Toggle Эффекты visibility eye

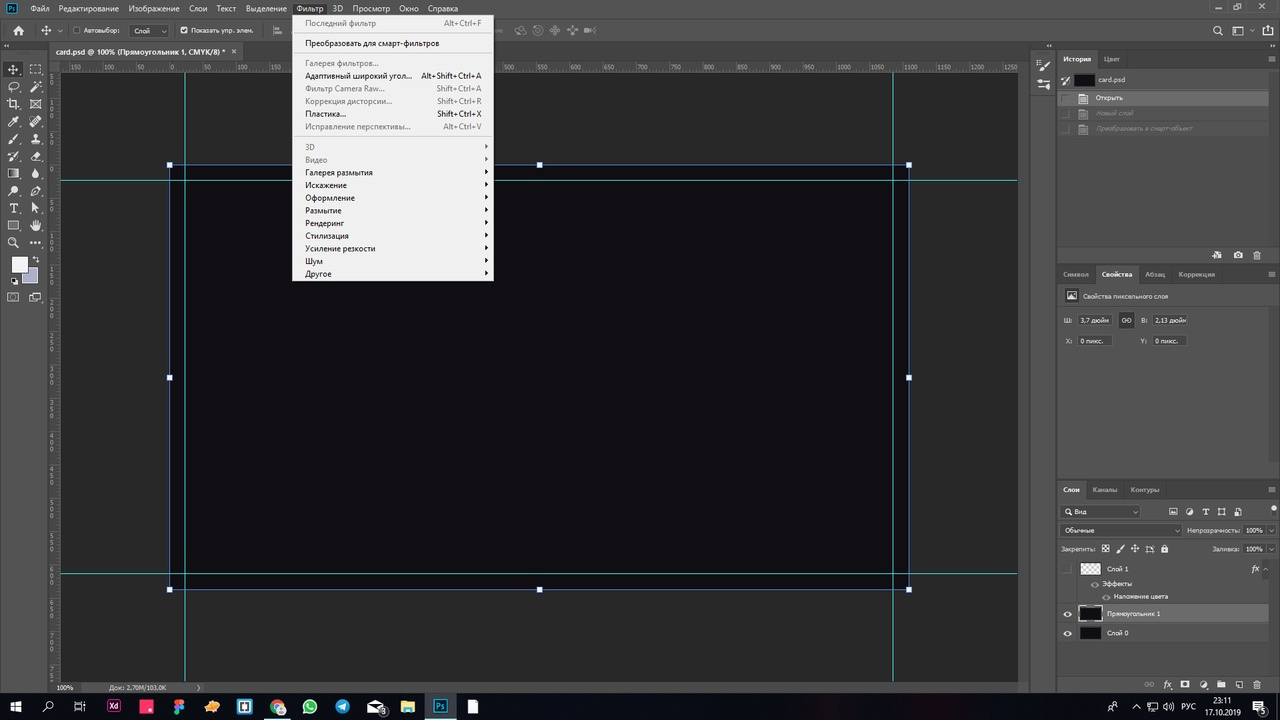[x=1094, y=584]
